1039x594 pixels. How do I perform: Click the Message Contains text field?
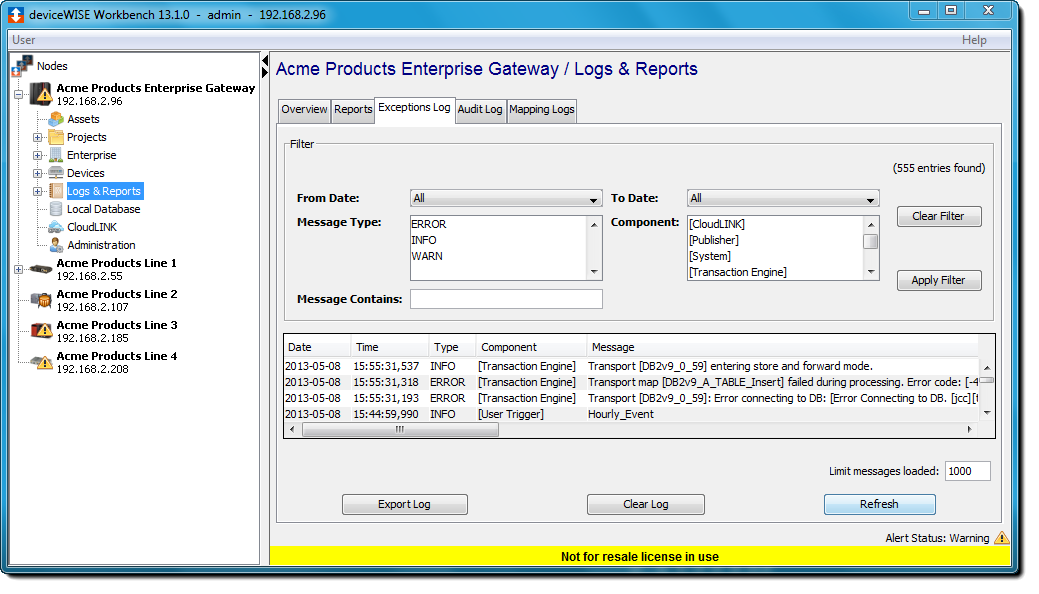pos(506,299)
